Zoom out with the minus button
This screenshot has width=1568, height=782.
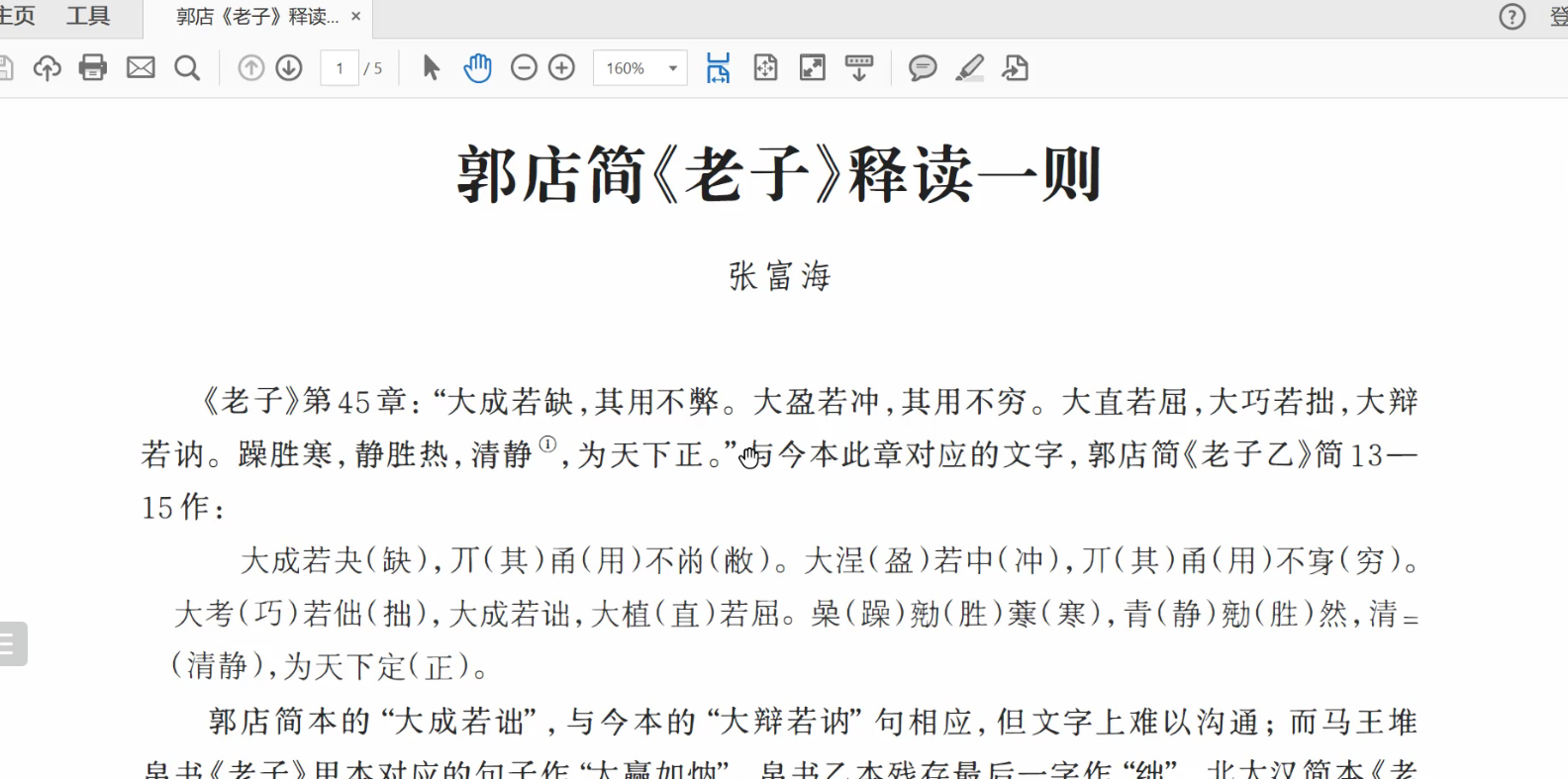pyautogui.click(x=524, y=68)
